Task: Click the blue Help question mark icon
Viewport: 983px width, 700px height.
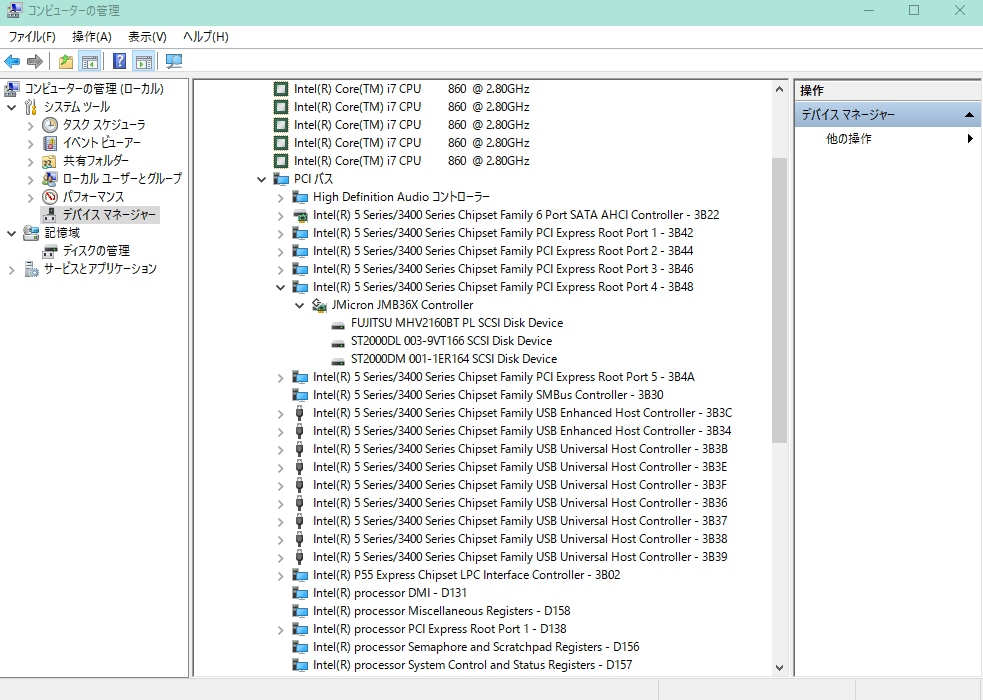Action: 119,62
